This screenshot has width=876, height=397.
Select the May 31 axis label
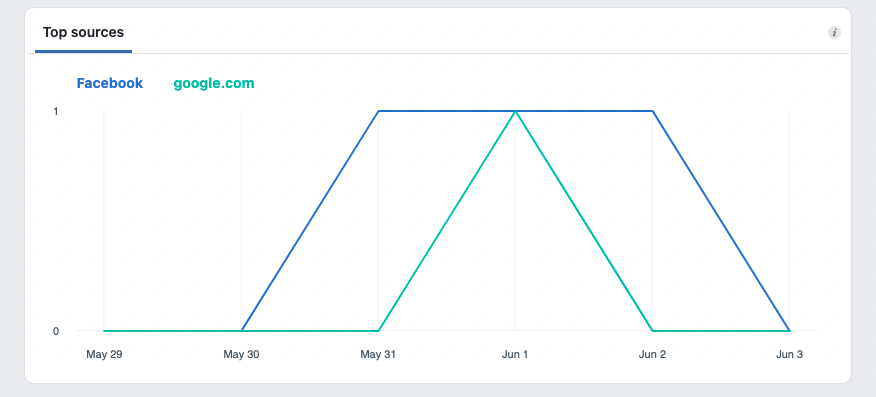coord(378,355)
